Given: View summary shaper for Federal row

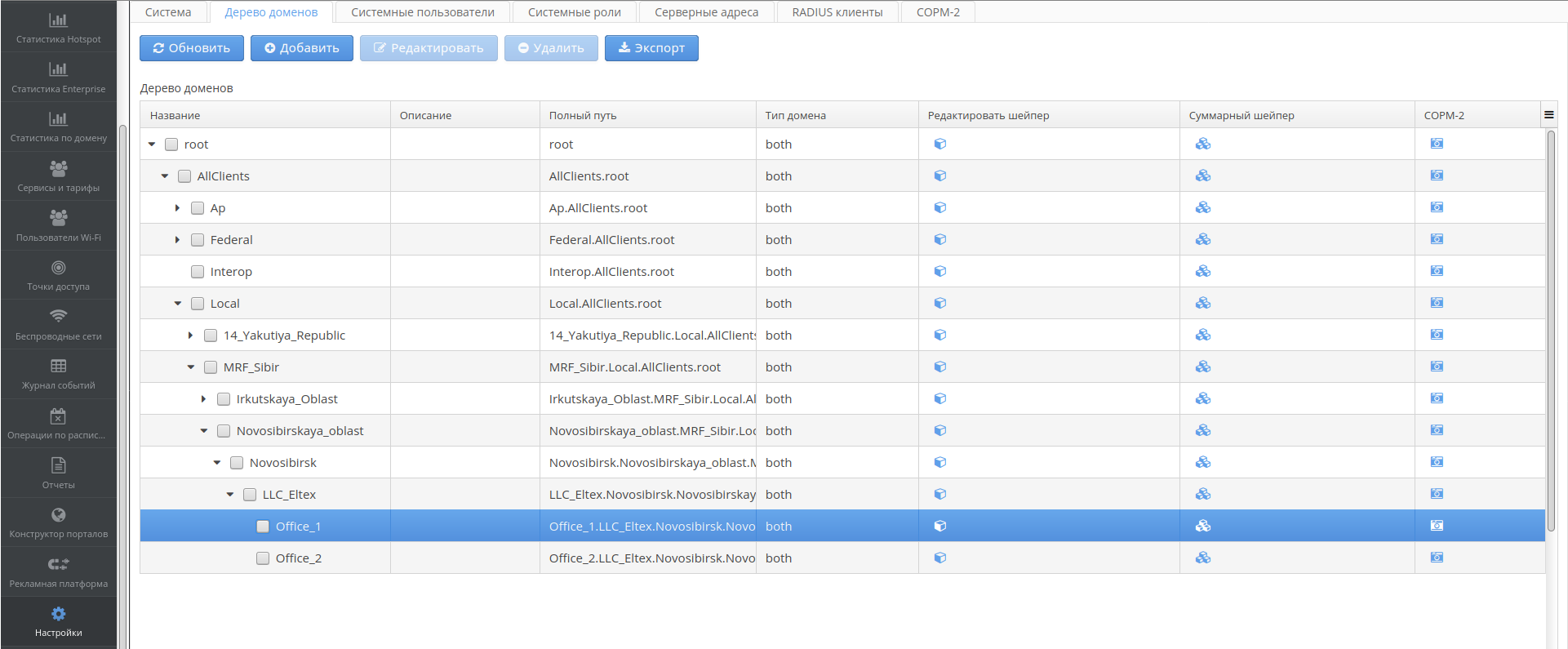Looking at the screenshot, I should pos(1203,239).
